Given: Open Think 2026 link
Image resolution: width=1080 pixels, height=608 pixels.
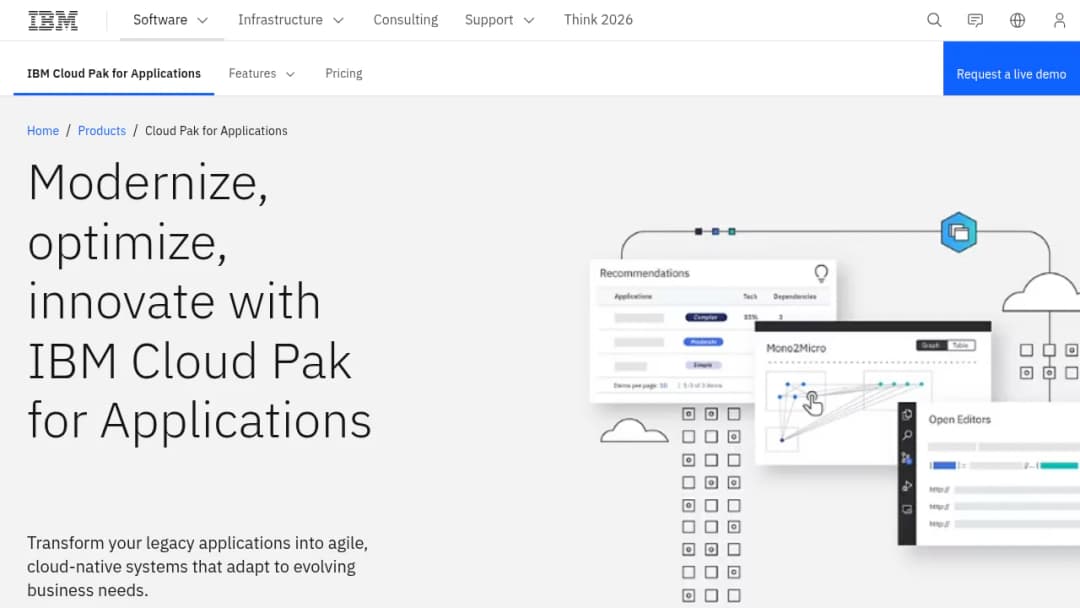Looking at the screenshot, I should [x=599, y=20].
